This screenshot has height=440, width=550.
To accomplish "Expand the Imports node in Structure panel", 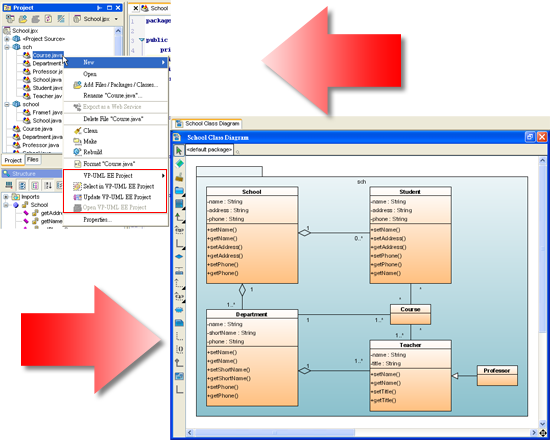I will 6,197.
